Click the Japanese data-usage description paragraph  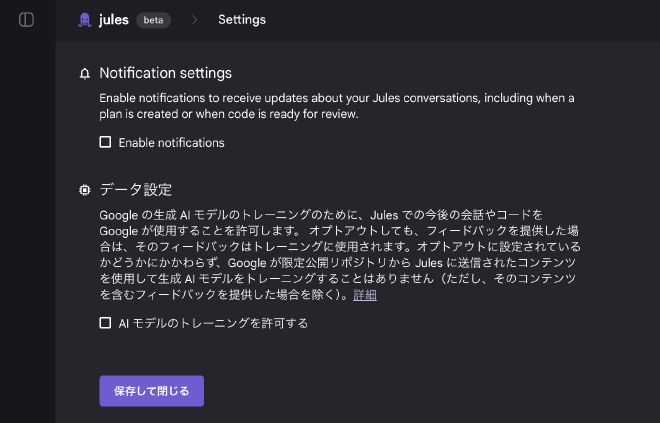click(x=340, y=255)
